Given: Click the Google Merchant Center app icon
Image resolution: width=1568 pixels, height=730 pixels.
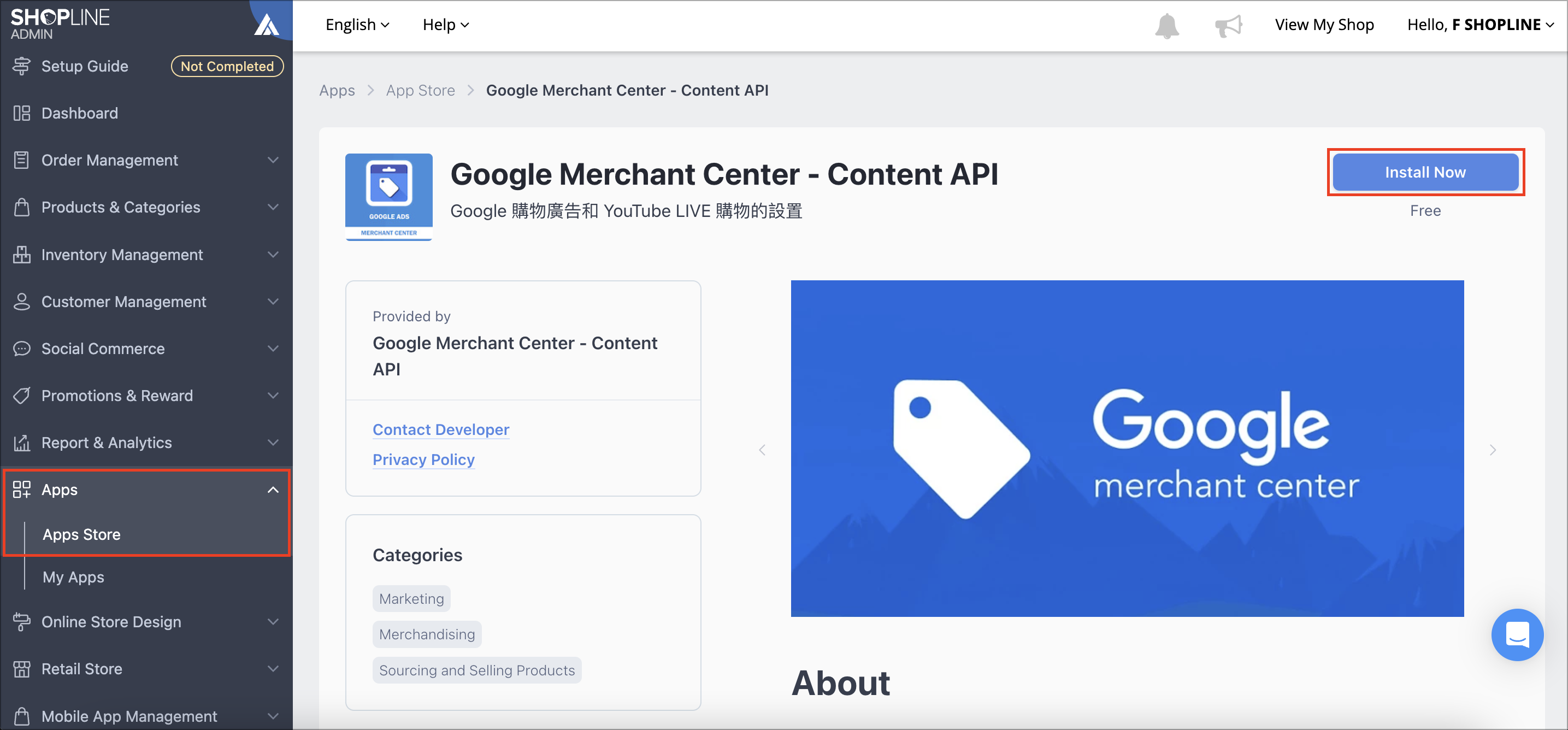Looking at the screenshot, I should pyautogui.click(x=388, y=197).
